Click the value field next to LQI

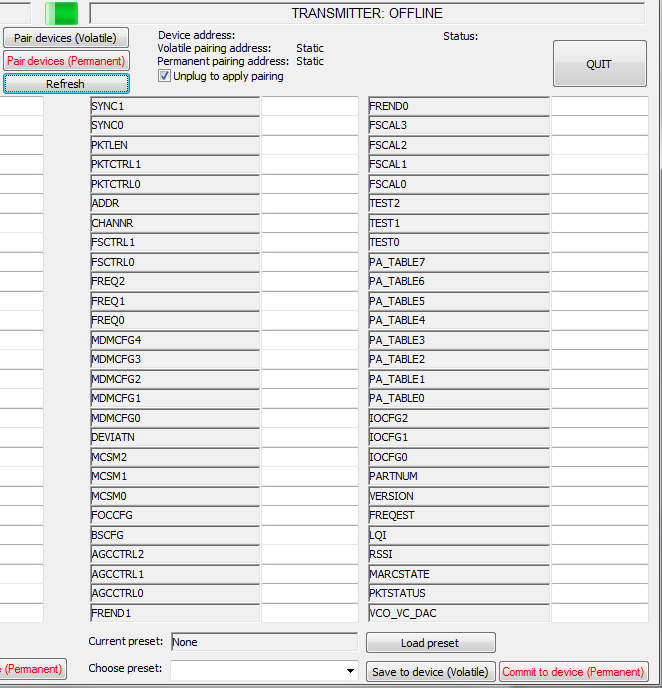click(x=600, y=535)
